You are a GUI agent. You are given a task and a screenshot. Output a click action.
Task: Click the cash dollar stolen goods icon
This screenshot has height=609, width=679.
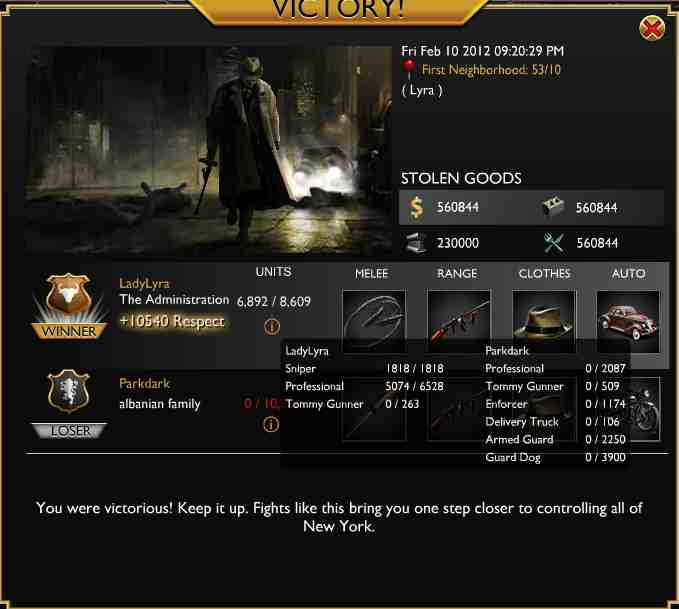click(416, 207)
